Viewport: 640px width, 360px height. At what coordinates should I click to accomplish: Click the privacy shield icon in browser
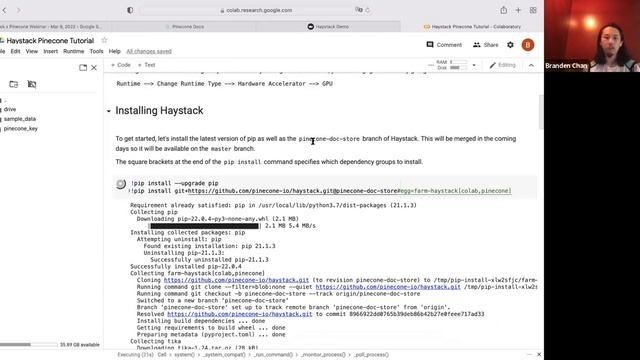pos(130,10)
